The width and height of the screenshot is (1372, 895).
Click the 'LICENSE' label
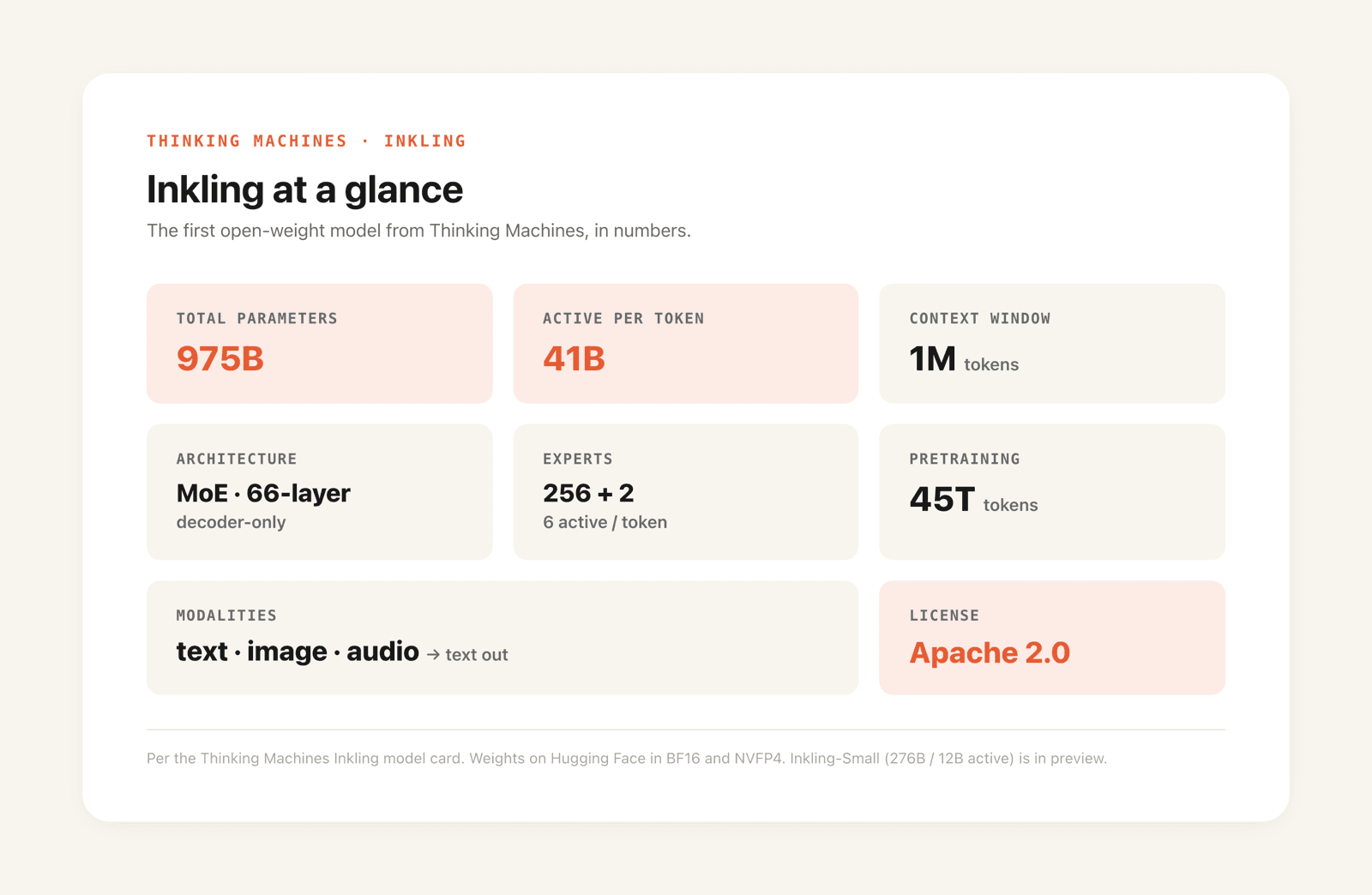click(944, 616)
